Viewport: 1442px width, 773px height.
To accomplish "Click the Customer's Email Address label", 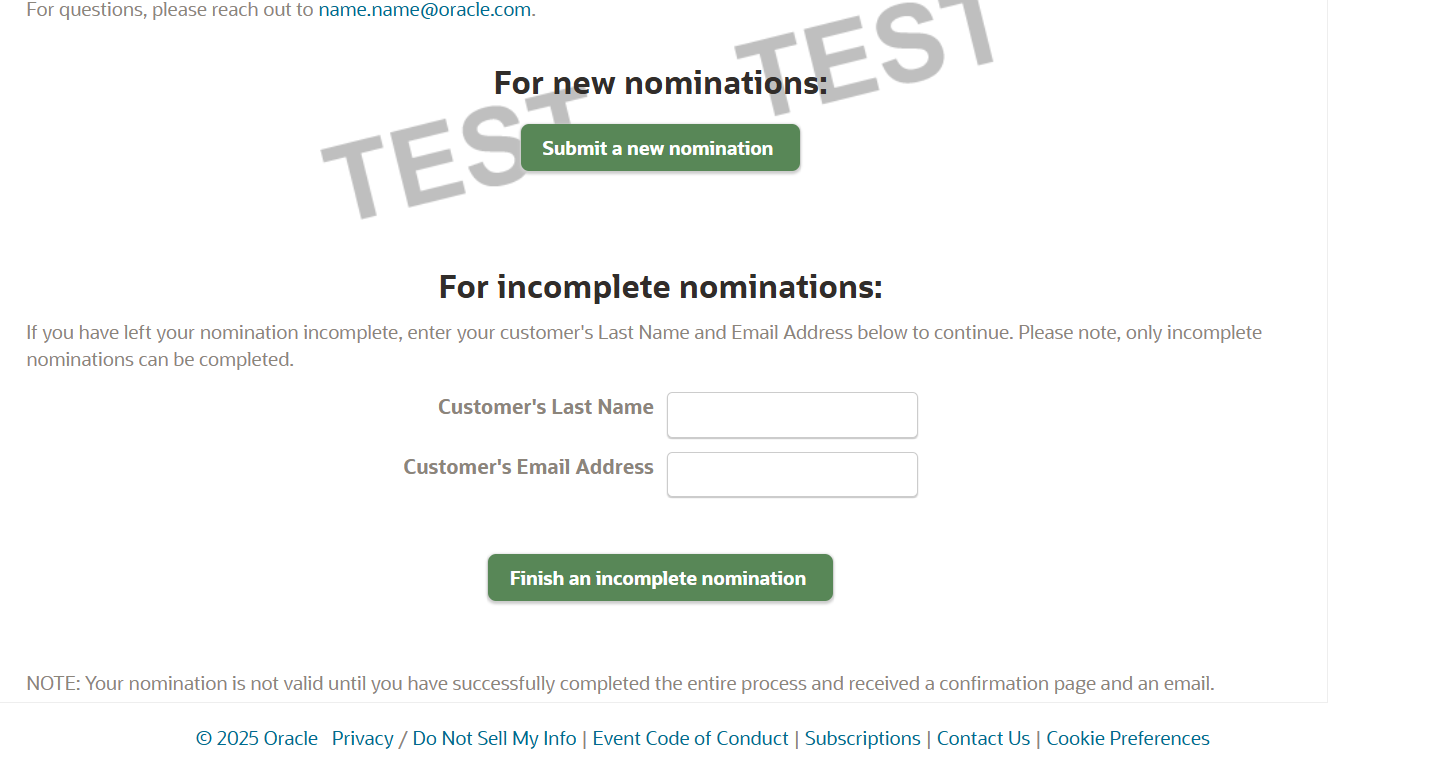I will (528, 468).
